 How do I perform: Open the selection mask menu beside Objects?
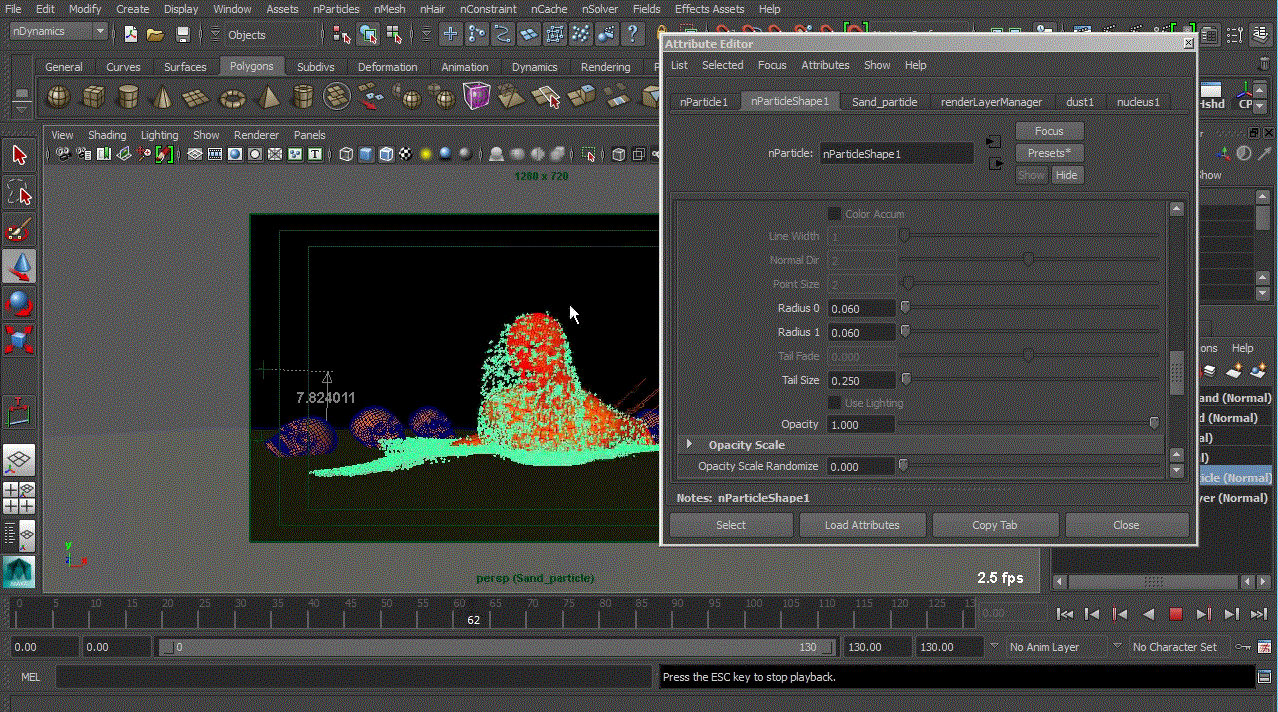215,34
